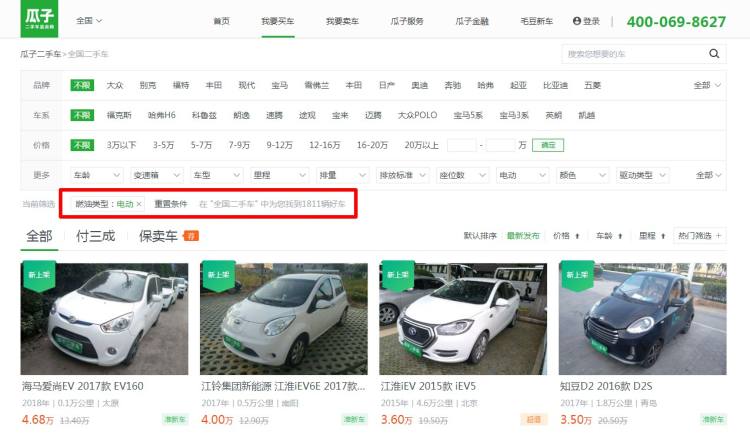Choose price range 3万以下
The width and height of the screenshot is (750, 442).
121,145
